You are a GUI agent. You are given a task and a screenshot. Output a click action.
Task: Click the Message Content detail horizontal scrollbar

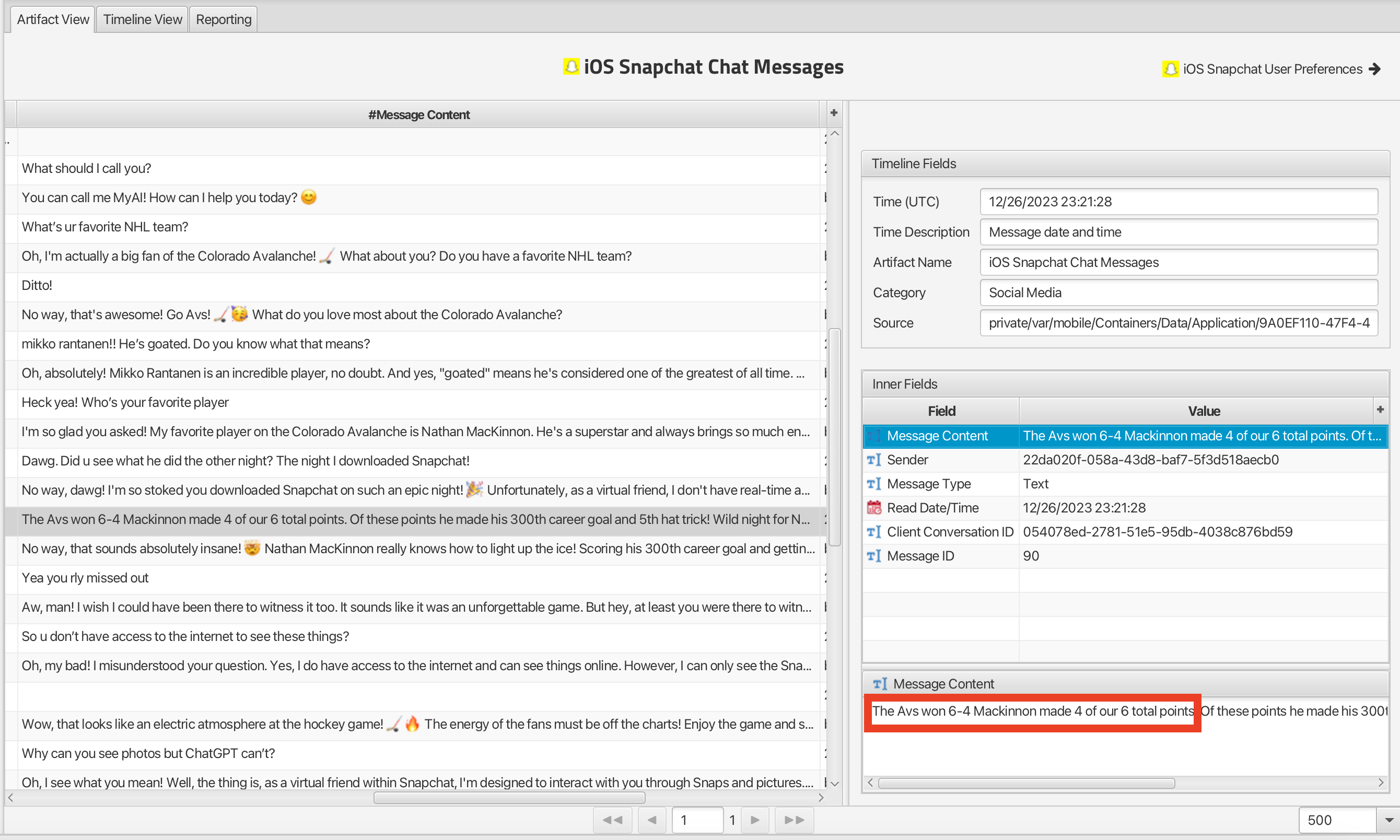[x=1026, y=783]
